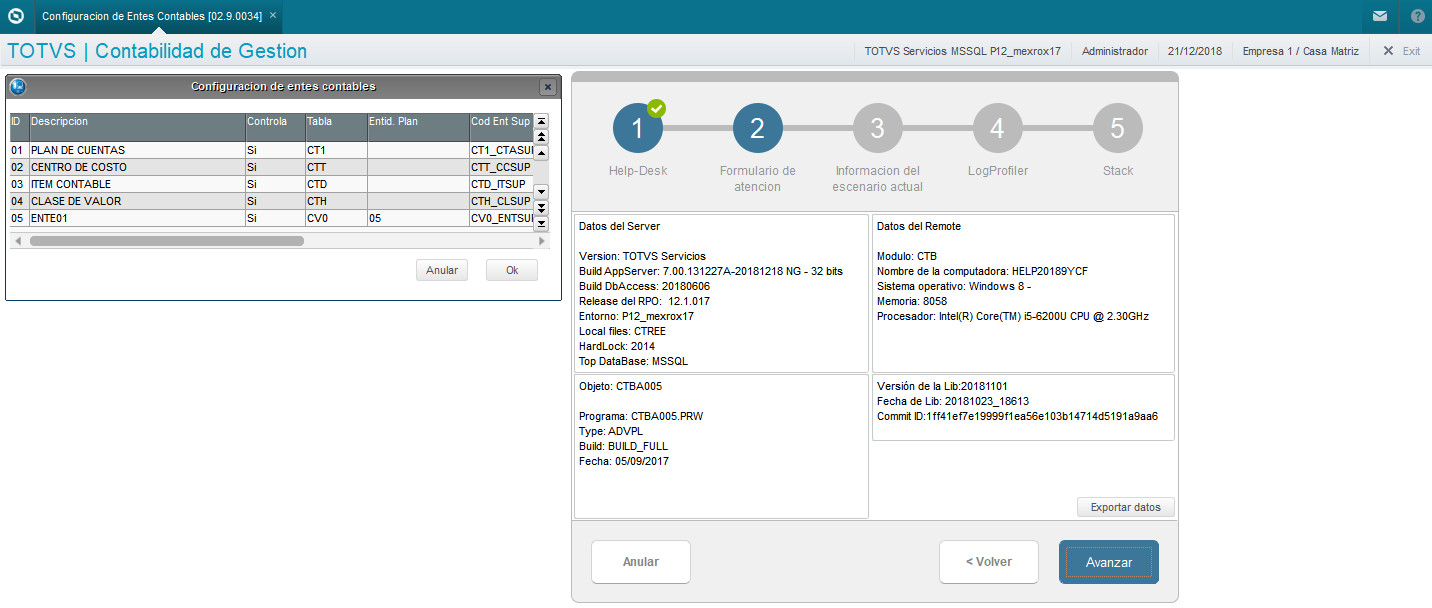Image resolution: width=1432 pixels, height=608 pixels.
Task: Select wizard step 4 LogProfiler circle
Action: (x=998, y=128)
